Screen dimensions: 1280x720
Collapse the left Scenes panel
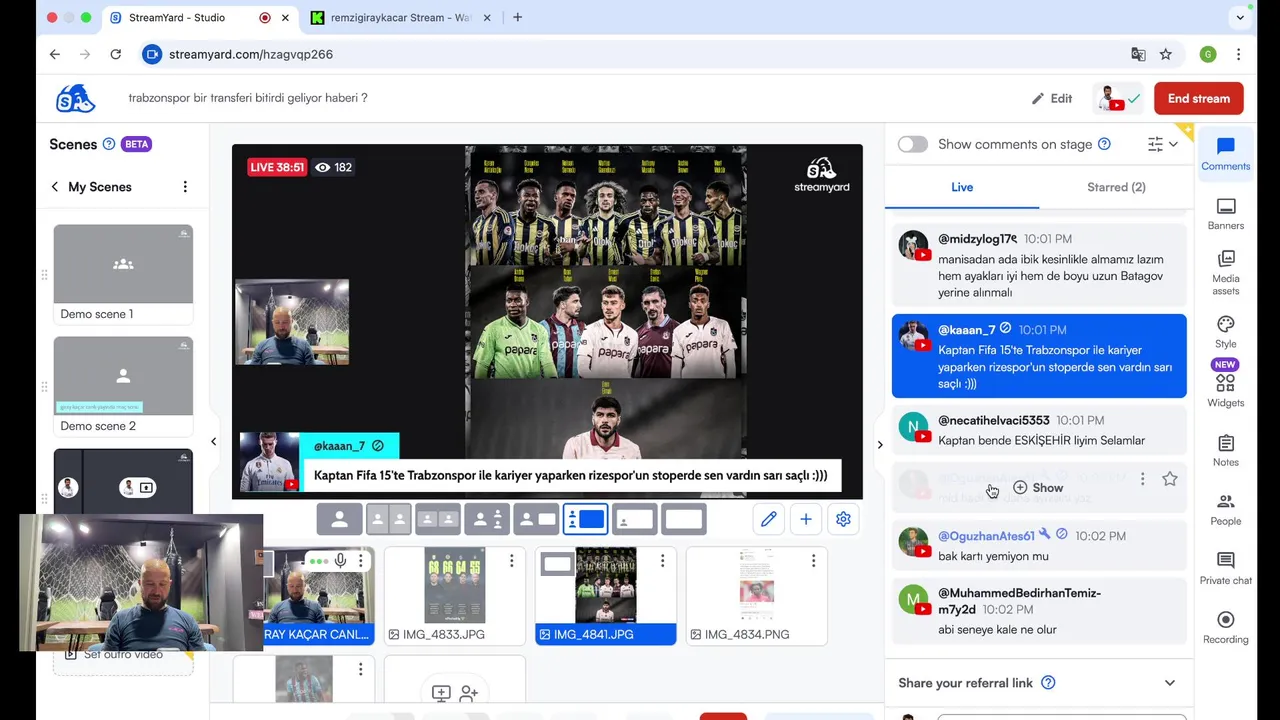[x=213, y=441]
